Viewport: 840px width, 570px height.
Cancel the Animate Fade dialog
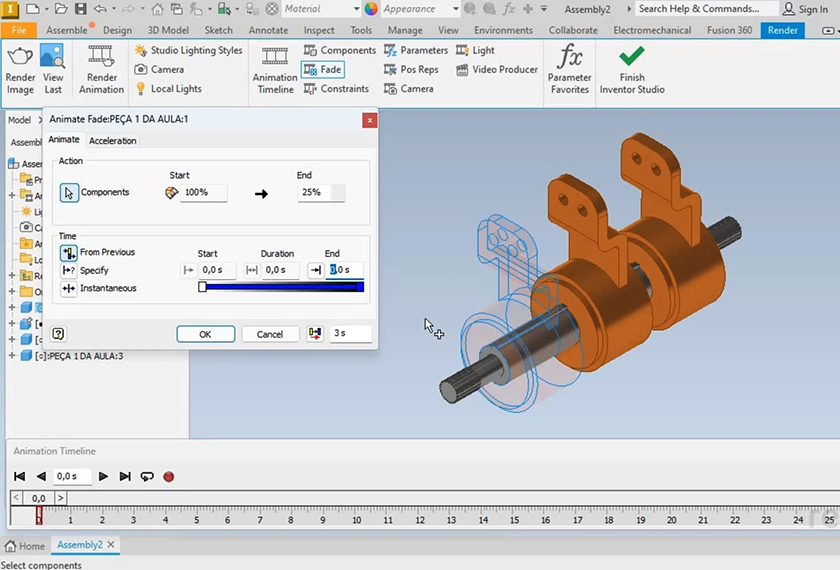[x=269, y=334]
